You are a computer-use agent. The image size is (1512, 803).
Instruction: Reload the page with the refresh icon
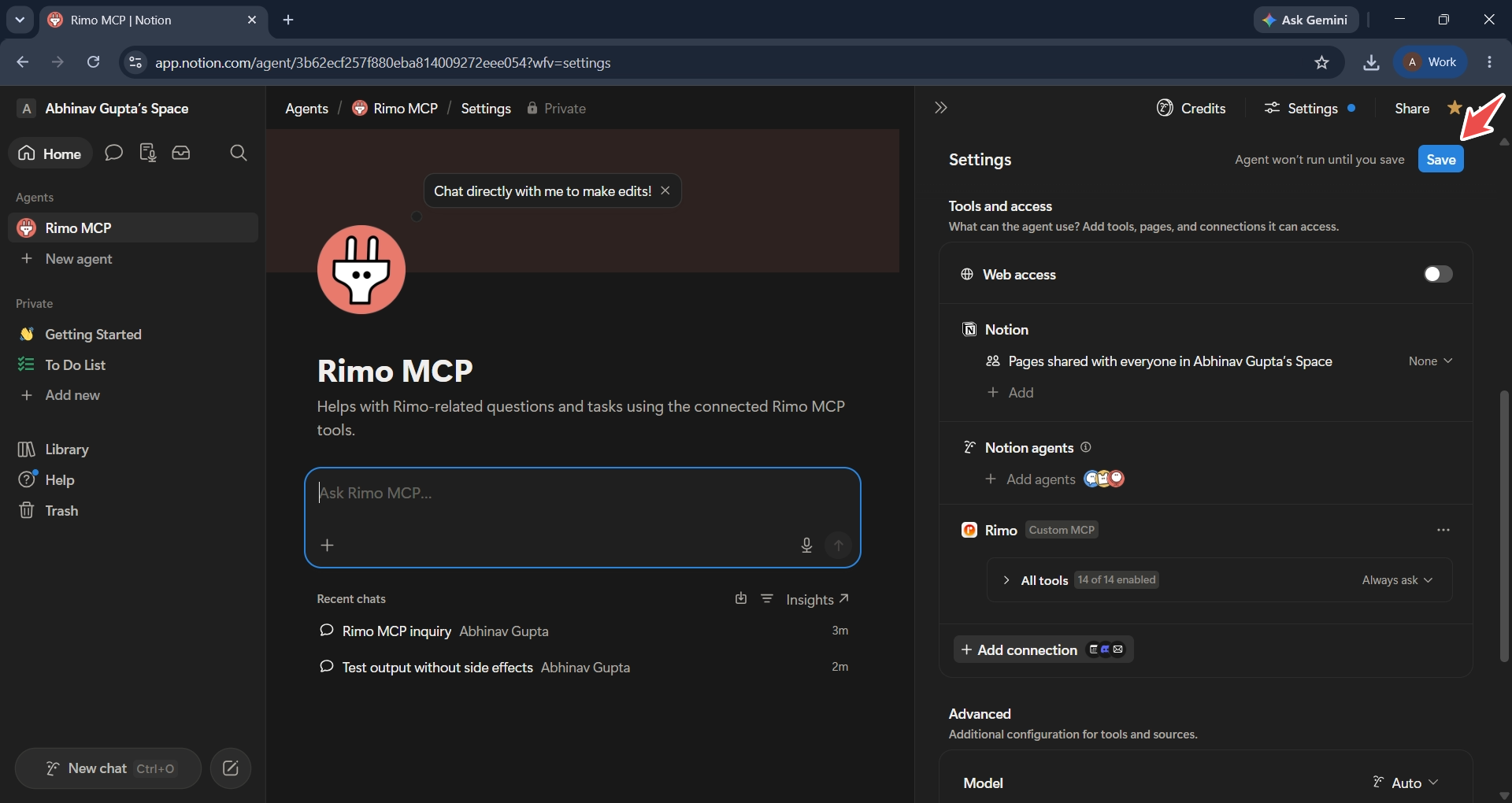click(x=93, y=62)
